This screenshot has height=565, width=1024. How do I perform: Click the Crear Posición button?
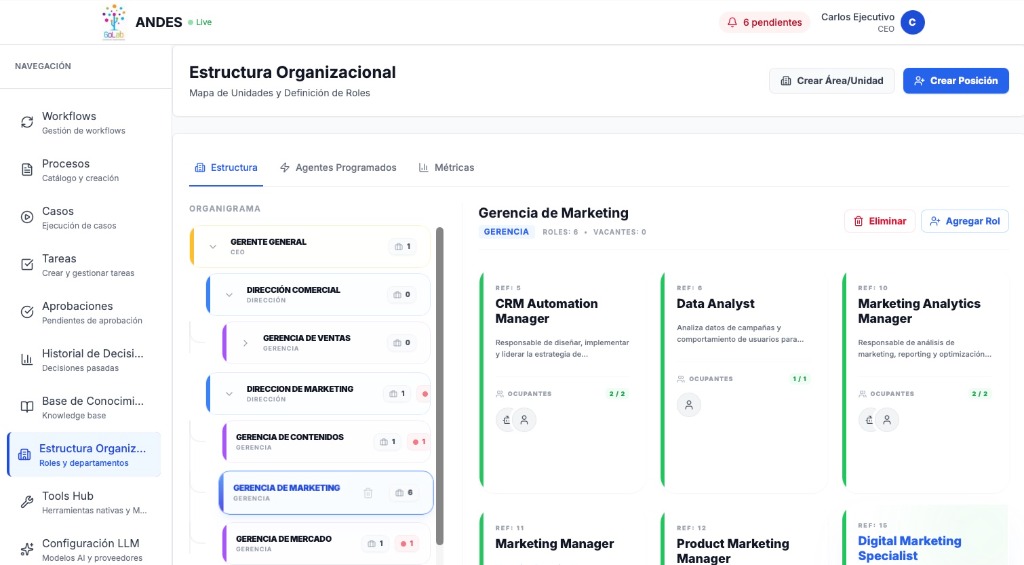(955, 81)
